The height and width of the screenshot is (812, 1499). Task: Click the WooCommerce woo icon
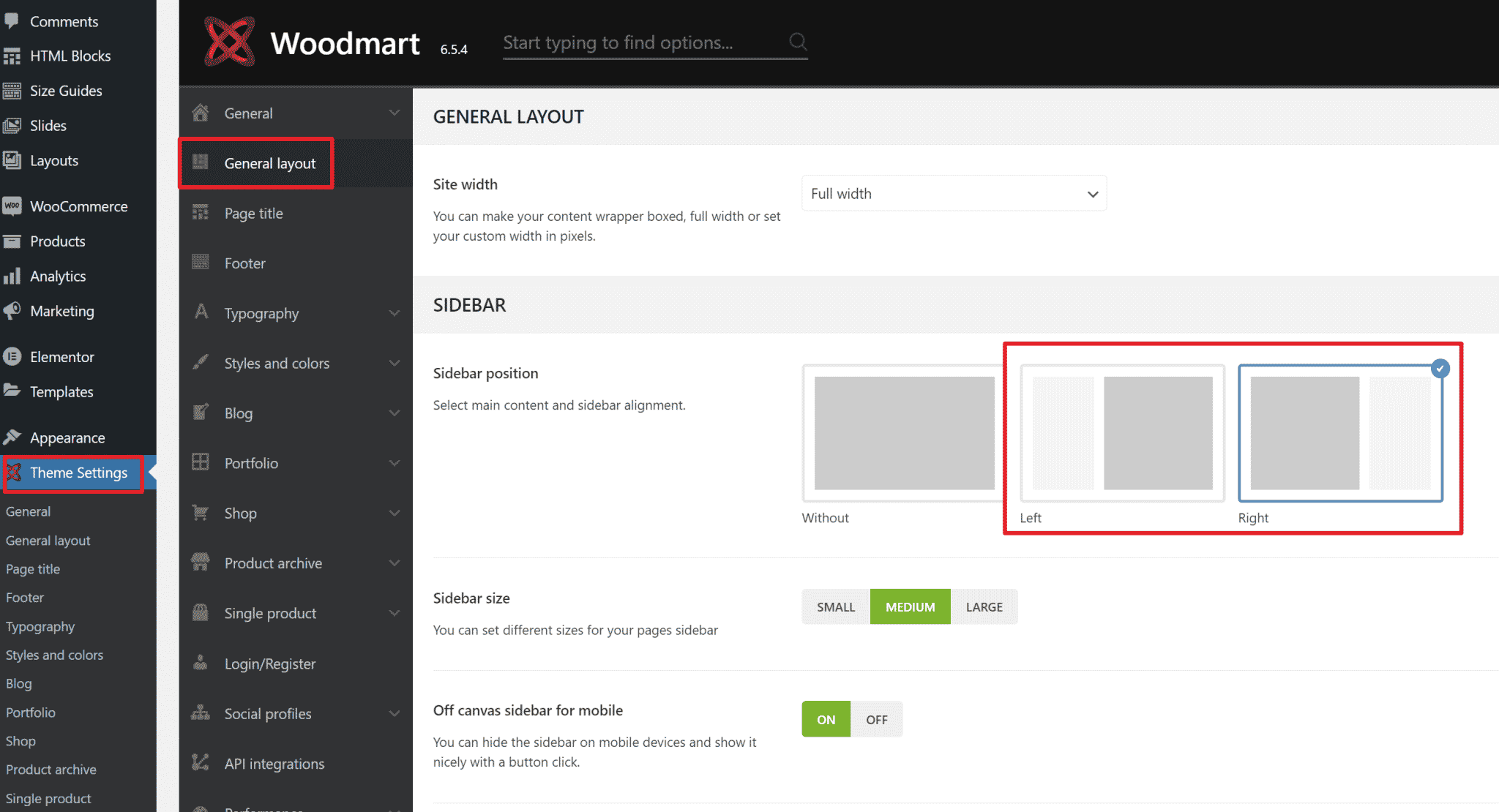coord(12,206)
